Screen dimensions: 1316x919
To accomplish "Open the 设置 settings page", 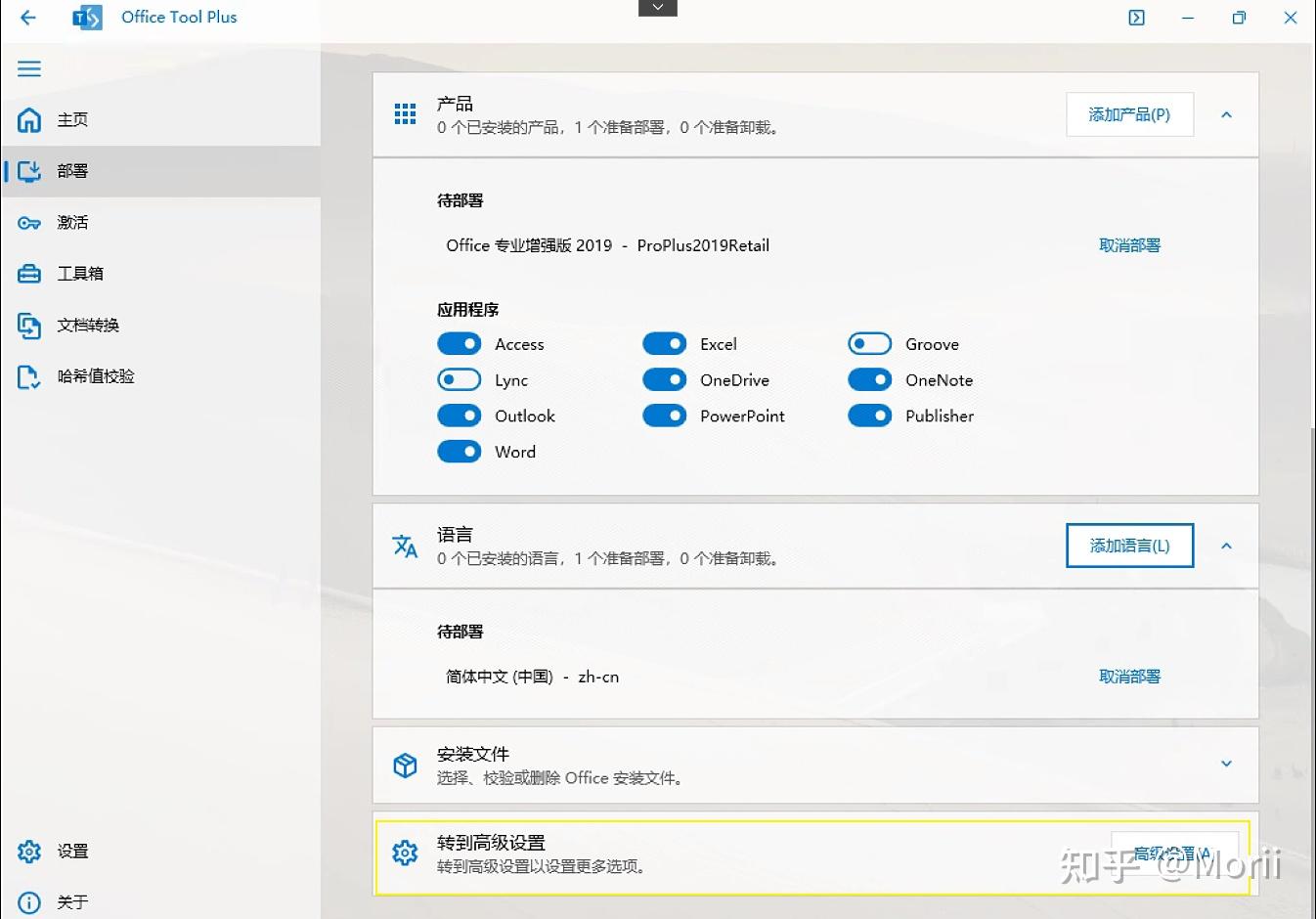I will pos(72,852).
